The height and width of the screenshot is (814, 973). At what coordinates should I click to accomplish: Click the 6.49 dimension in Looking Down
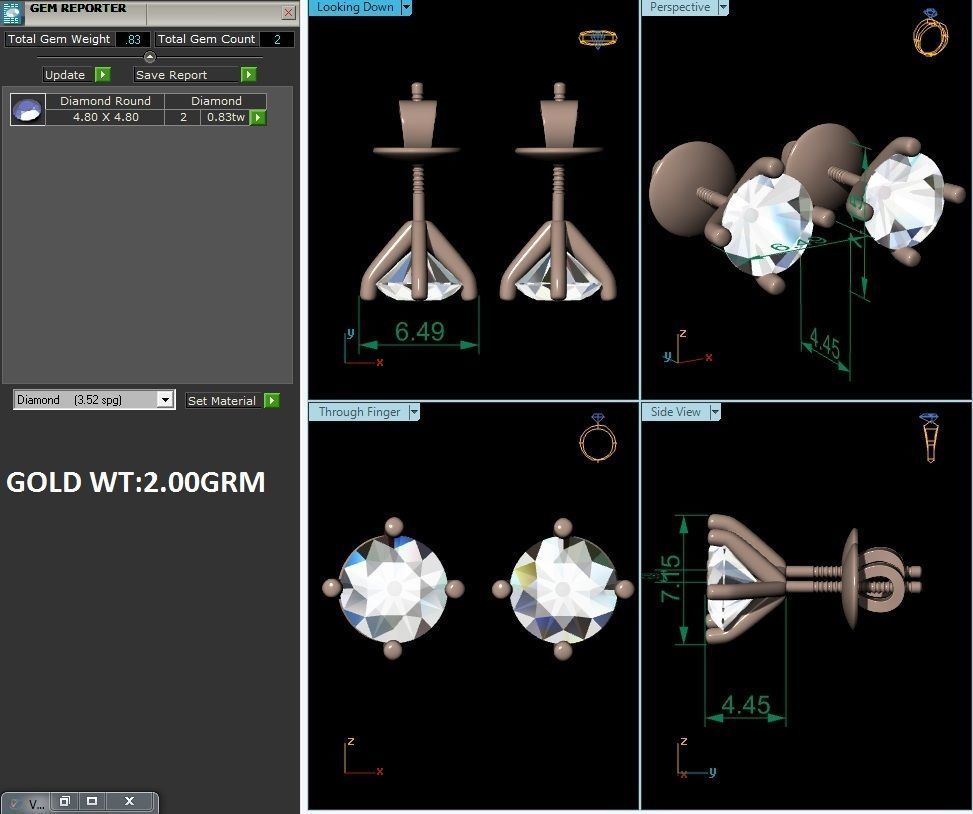(419, 332)
